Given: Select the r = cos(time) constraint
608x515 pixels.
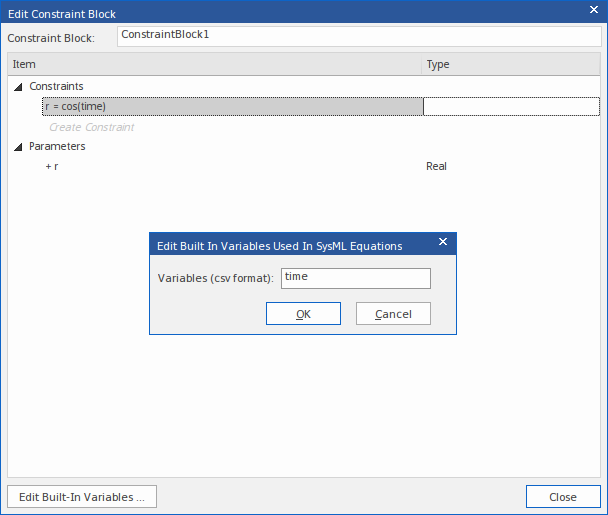Looking at the screenshot, I should pyautogui.click(x=232, y=106).
